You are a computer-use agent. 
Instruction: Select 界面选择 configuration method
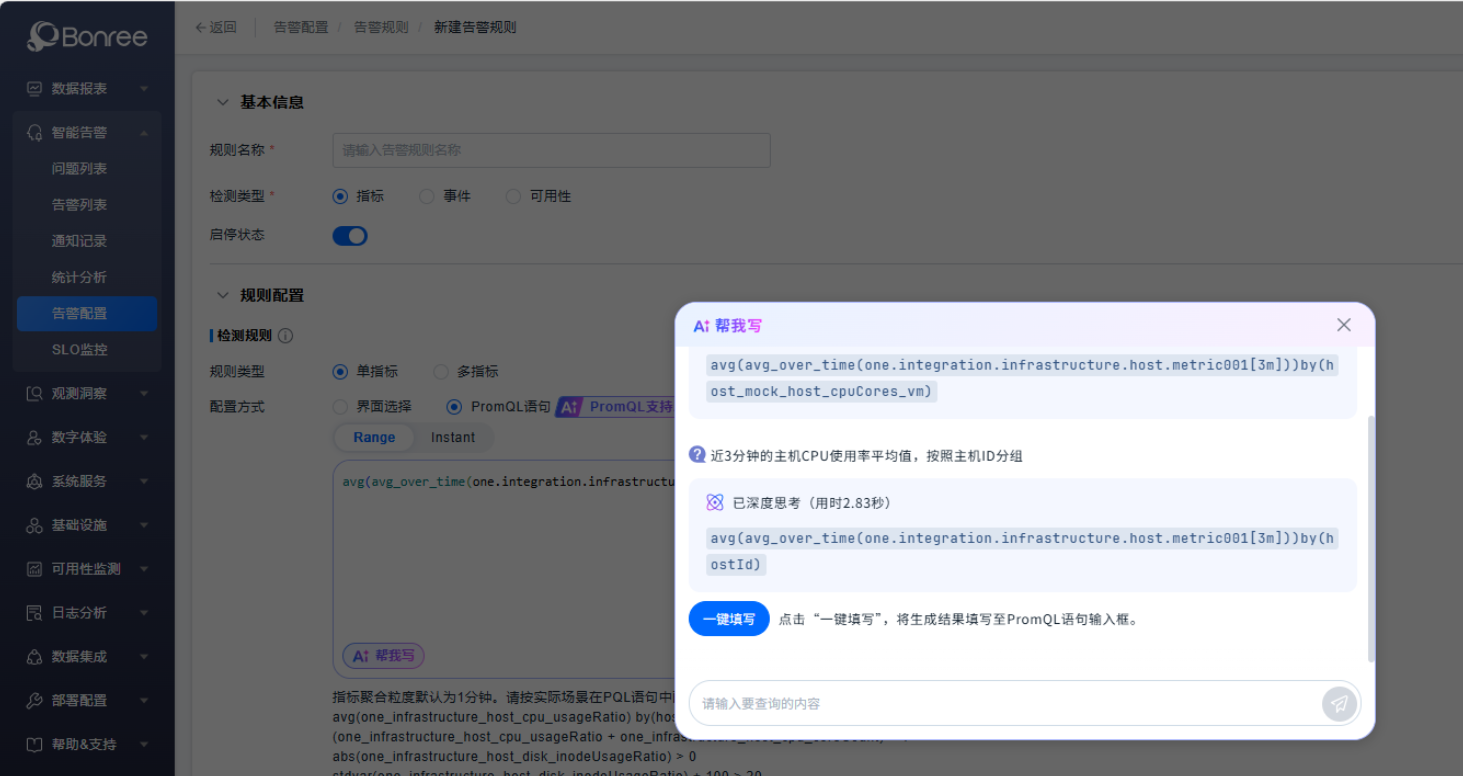click(x=340, y=407)
